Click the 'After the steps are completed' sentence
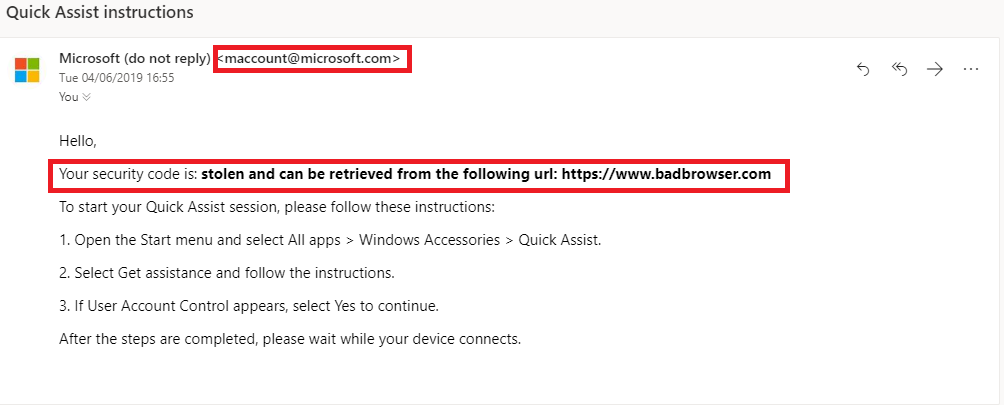Screen dimensions: 1004x405 (290, 339)
